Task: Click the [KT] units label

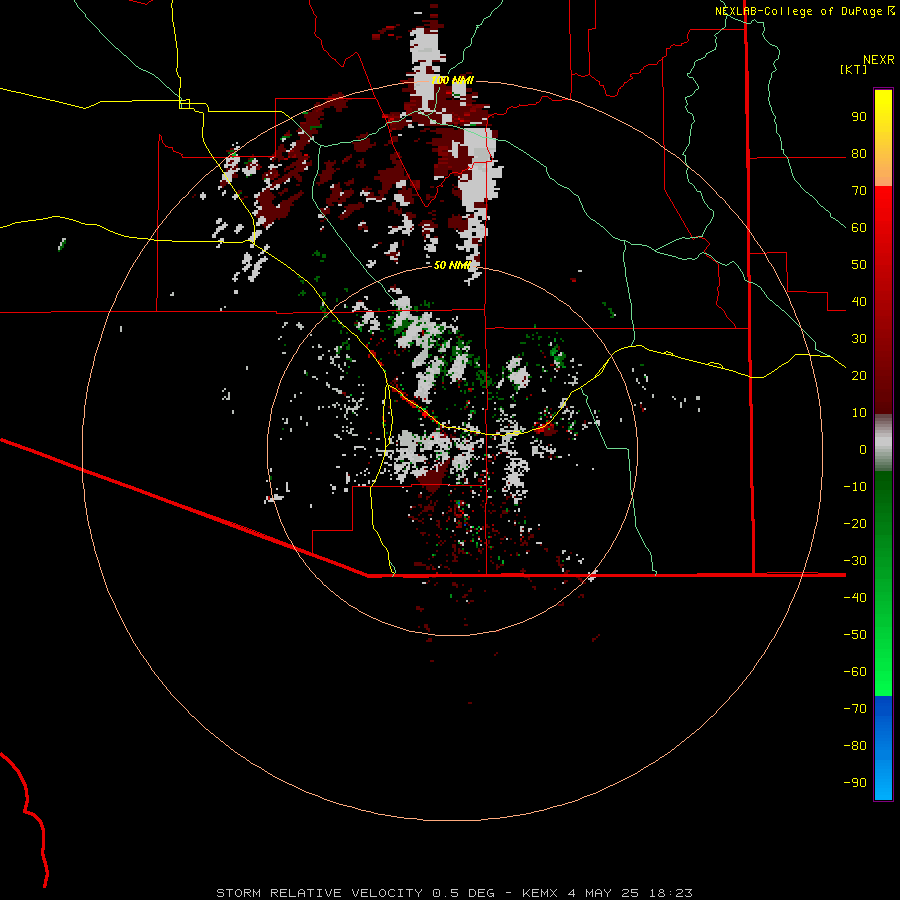Action: tap(854, 69)
